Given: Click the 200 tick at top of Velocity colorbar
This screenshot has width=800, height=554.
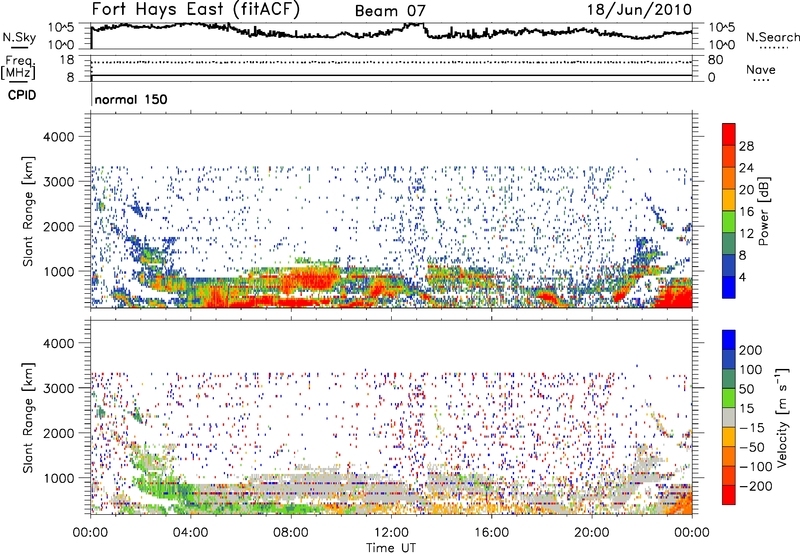Looking at the screenshot, I should [x=751, y=350].
